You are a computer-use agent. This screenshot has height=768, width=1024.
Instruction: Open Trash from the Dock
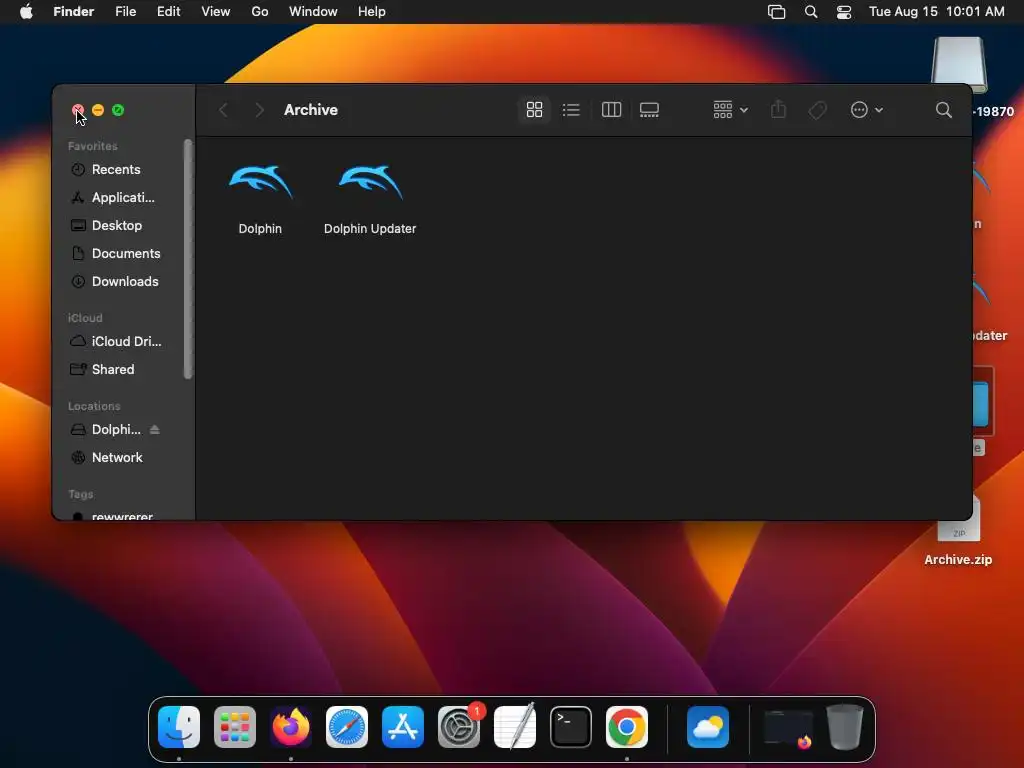pyautogui.click(x=845, y=727)
